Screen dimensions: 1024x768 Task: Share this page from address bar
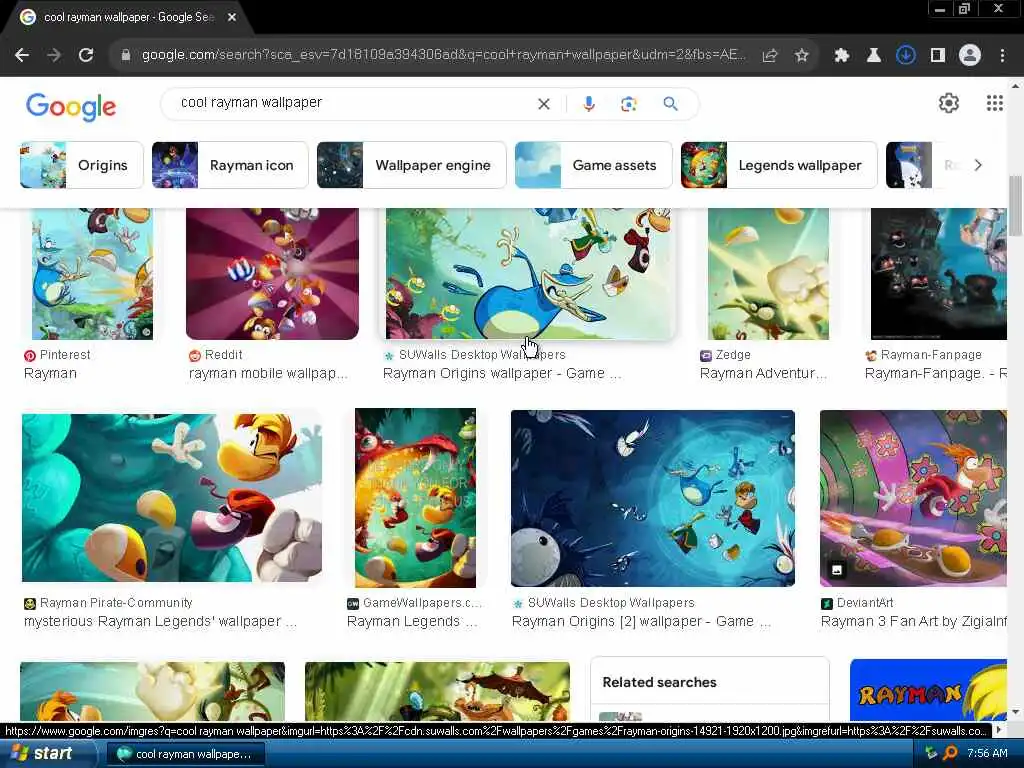pos(770,56)
